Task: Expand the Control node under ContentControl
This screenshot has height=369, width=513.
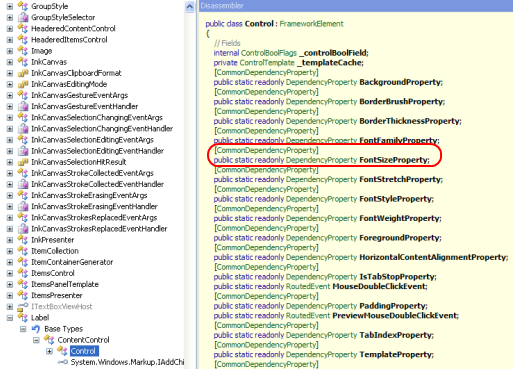Action: tap(49, 351)
